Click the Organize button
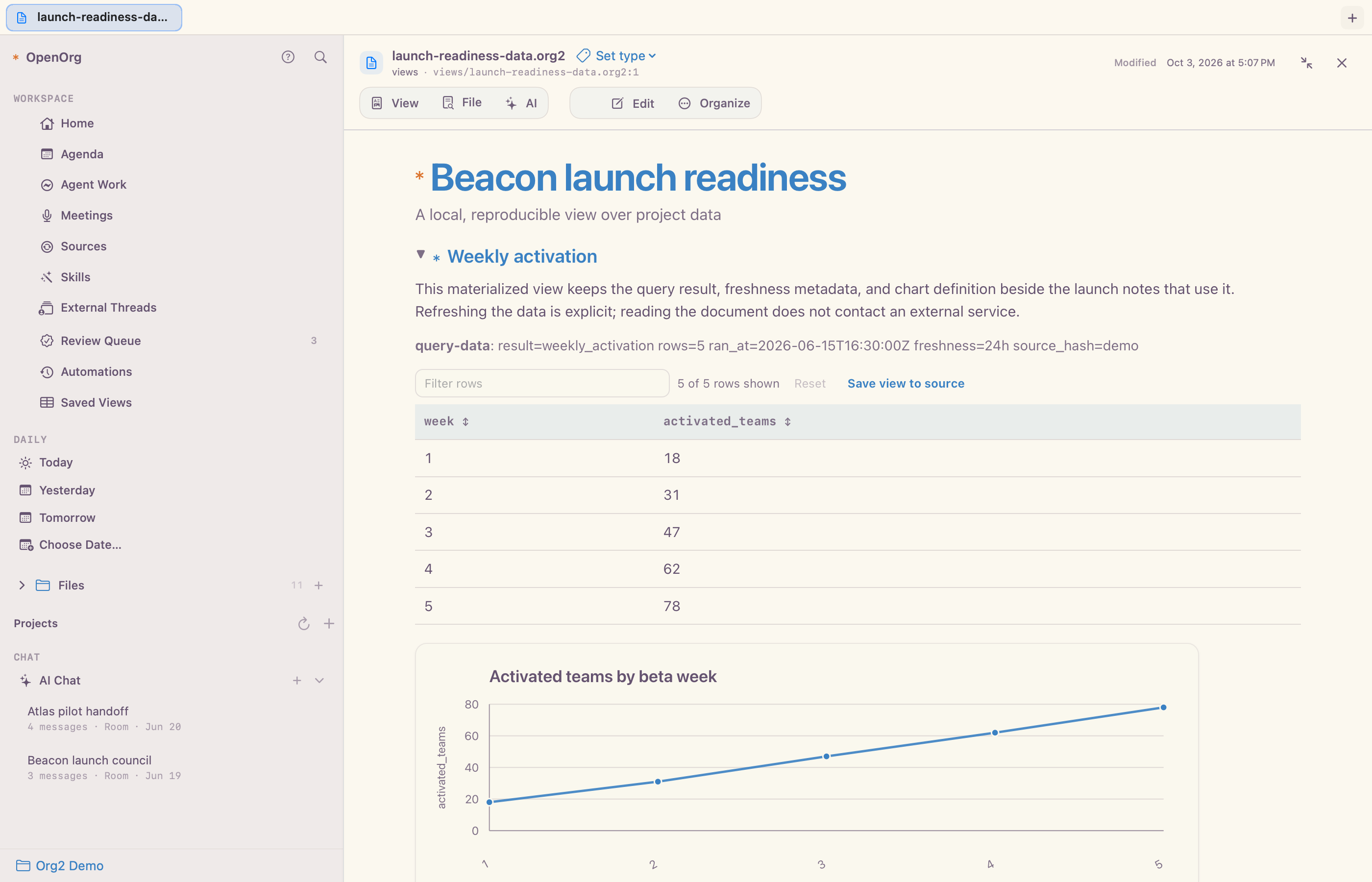This screenshot has width=1372, height=882. point(714,103)
